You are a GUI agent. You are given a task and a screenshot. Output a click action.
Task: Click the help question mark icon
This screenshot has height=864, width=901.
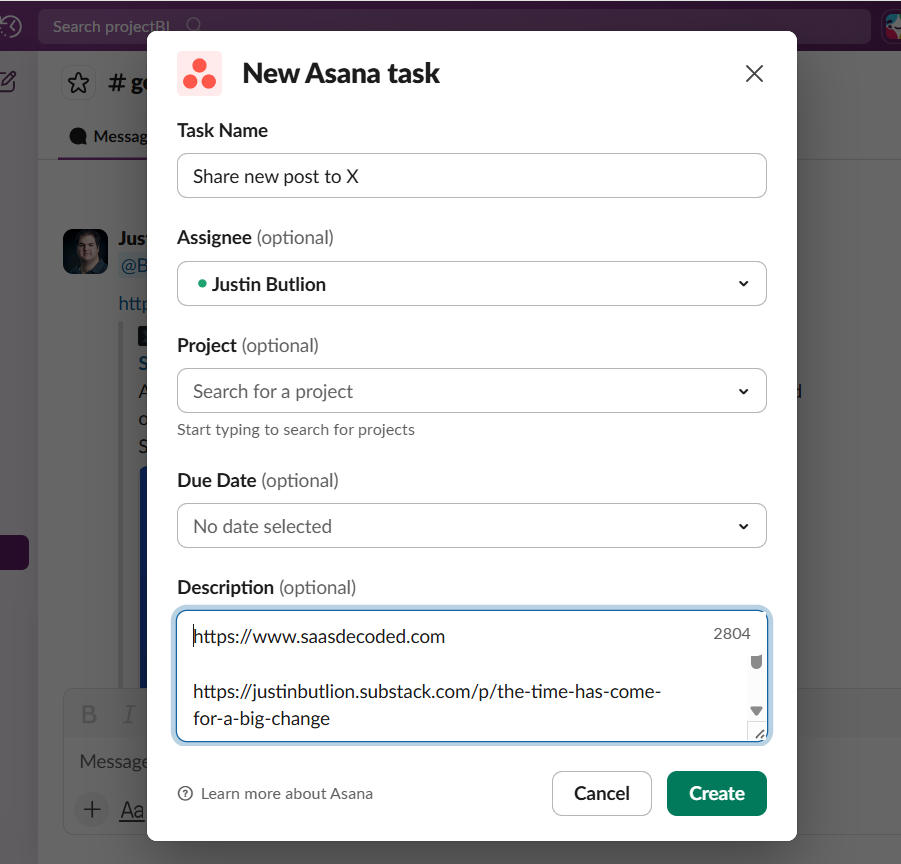185,793
